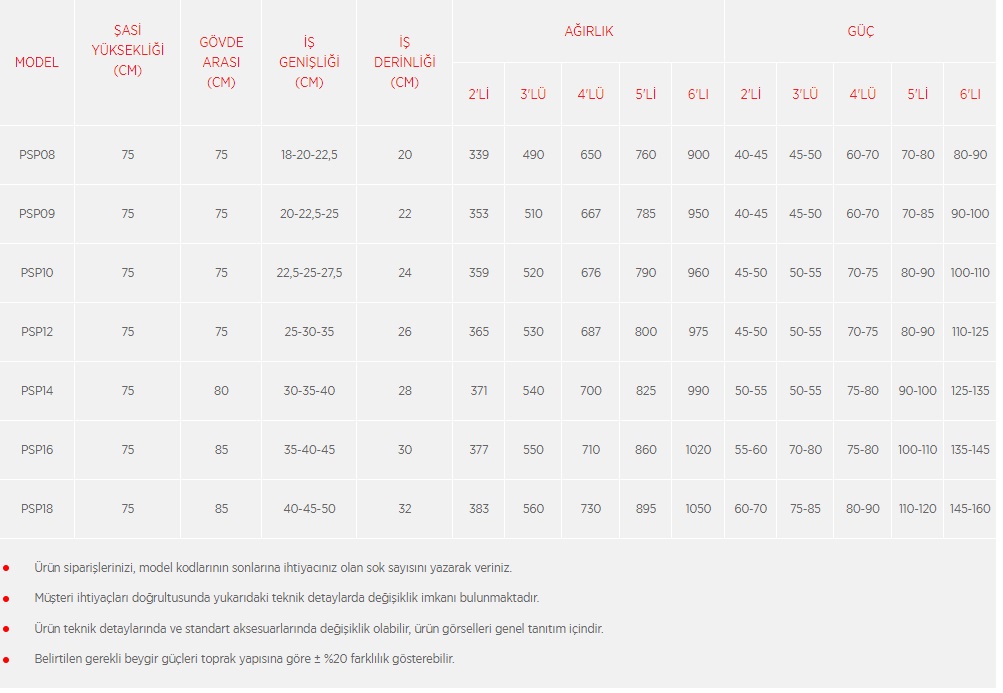Click the GÜÇ group header
Screen dimensions: 1003x693
tap(861, 31)
